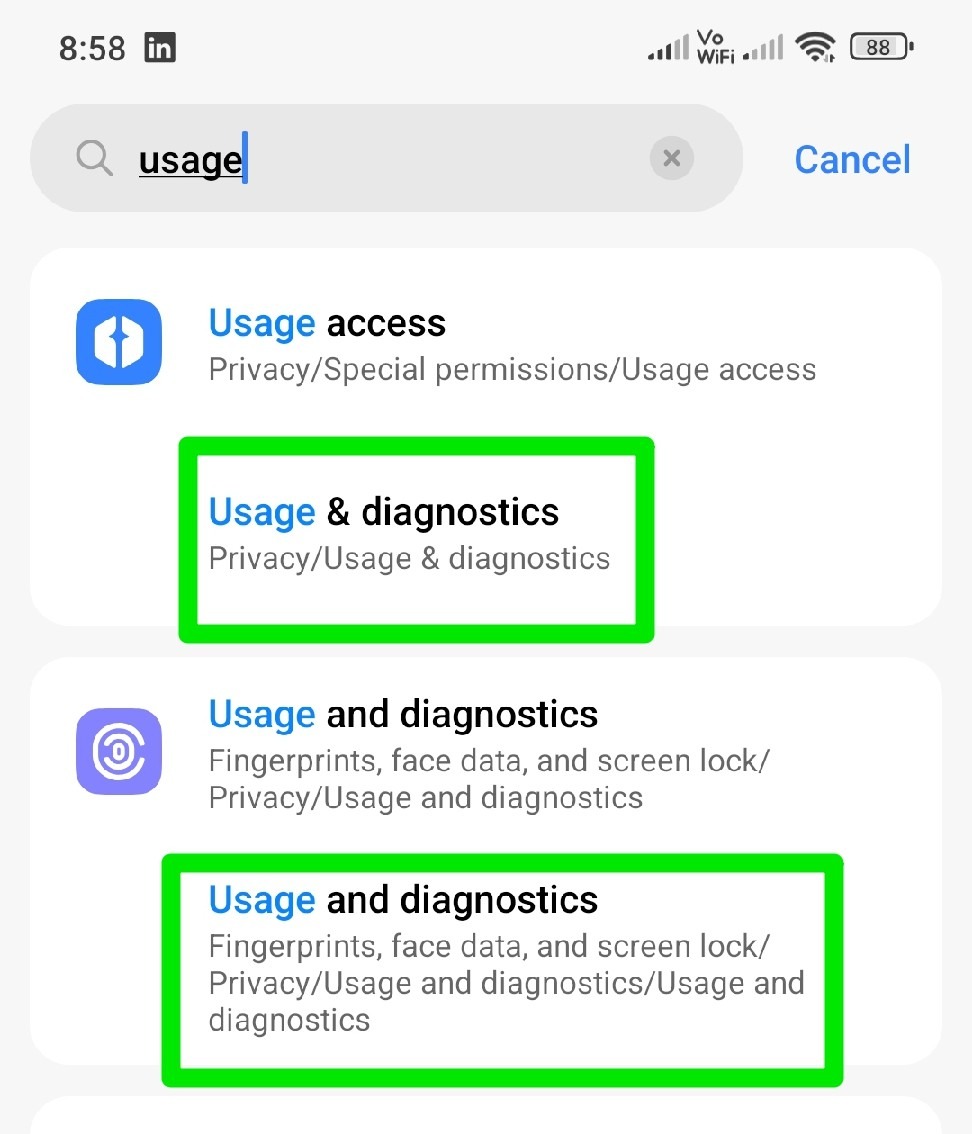The height and width of the screenshot is (1134, 972).
Task: Select the Privacy/Special permissions breadcrumb text
Action: click(x=512, y=369)
